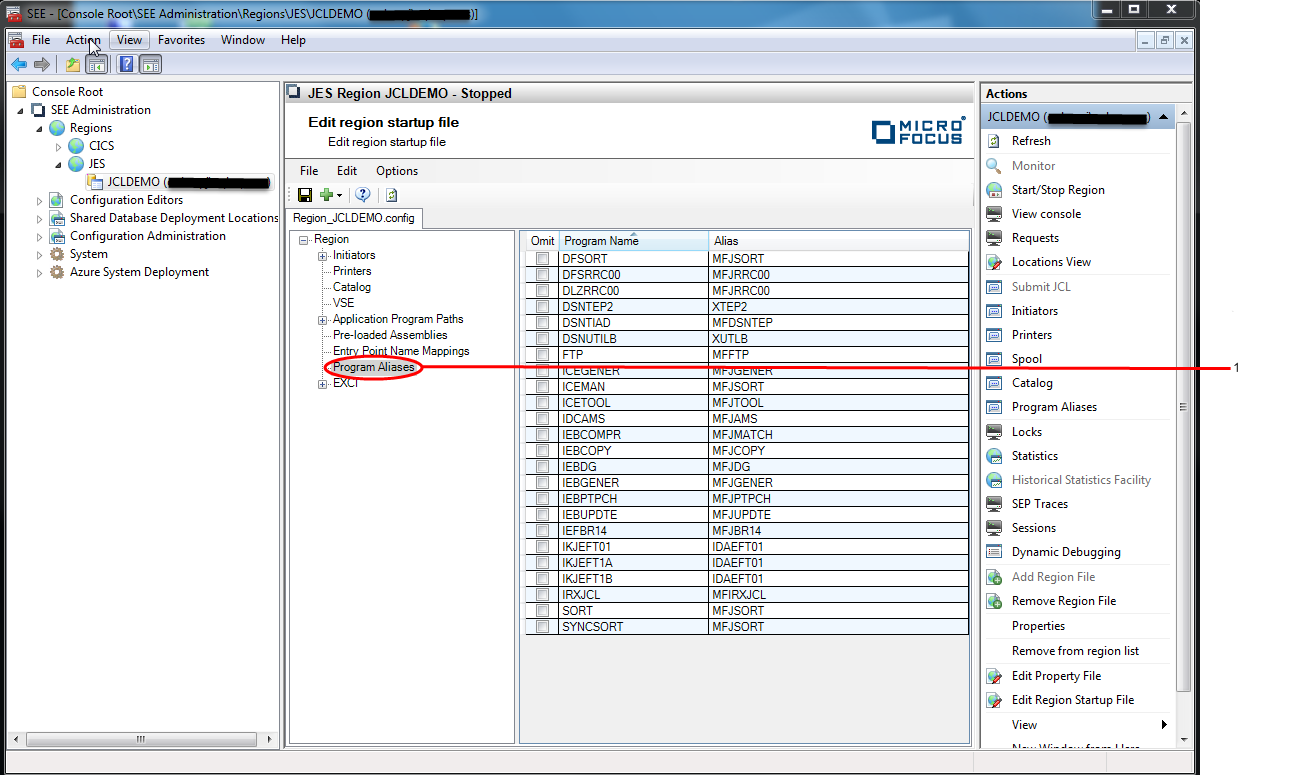
Task: Check the Omit box for DFSORT
Action: click(x=542, y=259)
